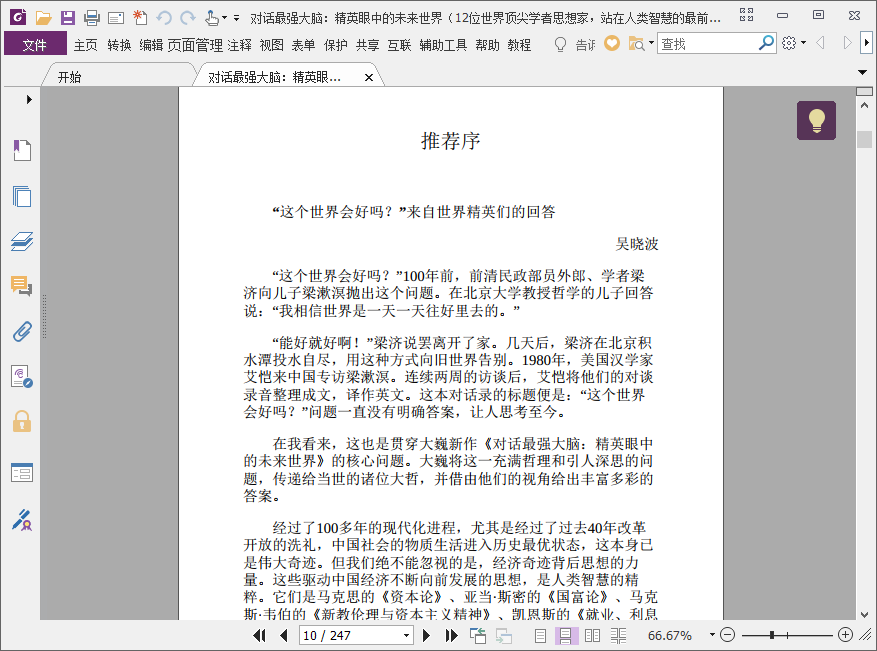Undo the last action
Viewport: 877px width, 651px height.
164,18
